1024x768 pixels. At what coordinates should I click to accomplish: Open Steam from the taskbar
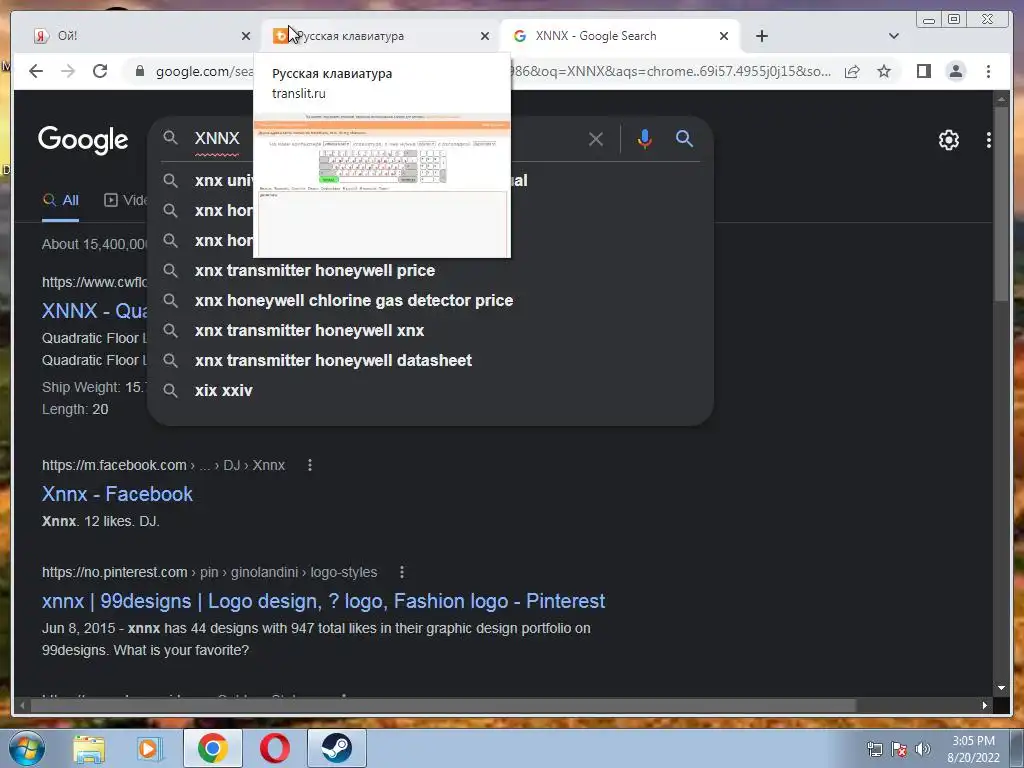(x=337, y=748)
